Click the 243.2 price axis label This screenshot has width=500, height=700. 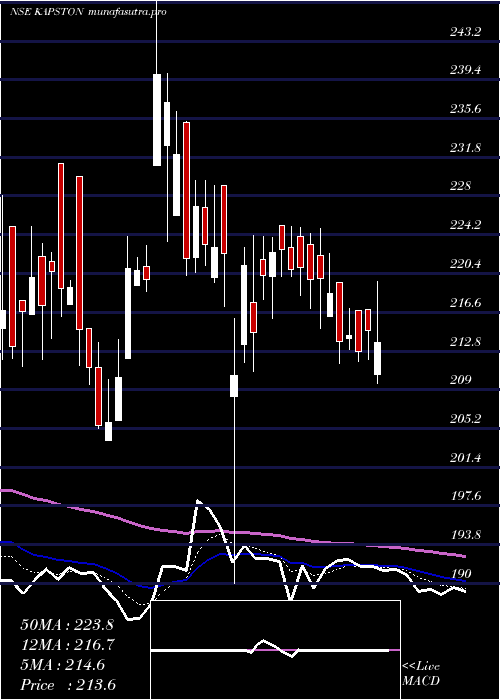[465, 32]
